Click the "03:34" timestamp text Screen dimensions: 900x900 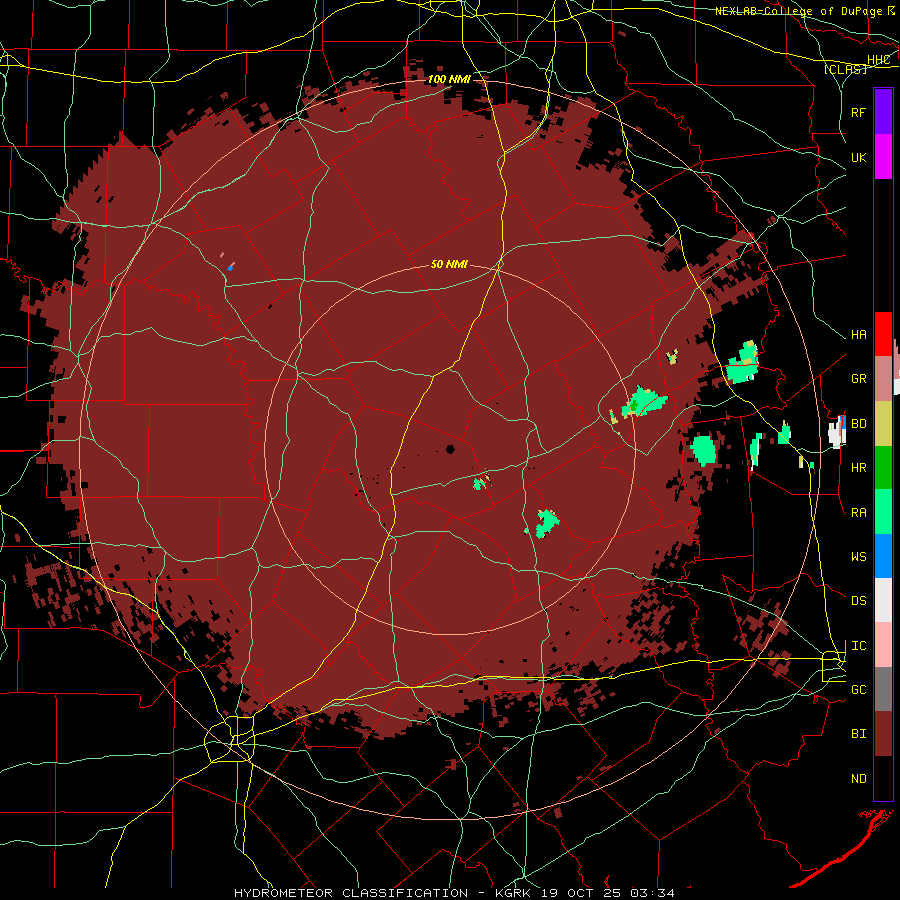click(651, 893)
